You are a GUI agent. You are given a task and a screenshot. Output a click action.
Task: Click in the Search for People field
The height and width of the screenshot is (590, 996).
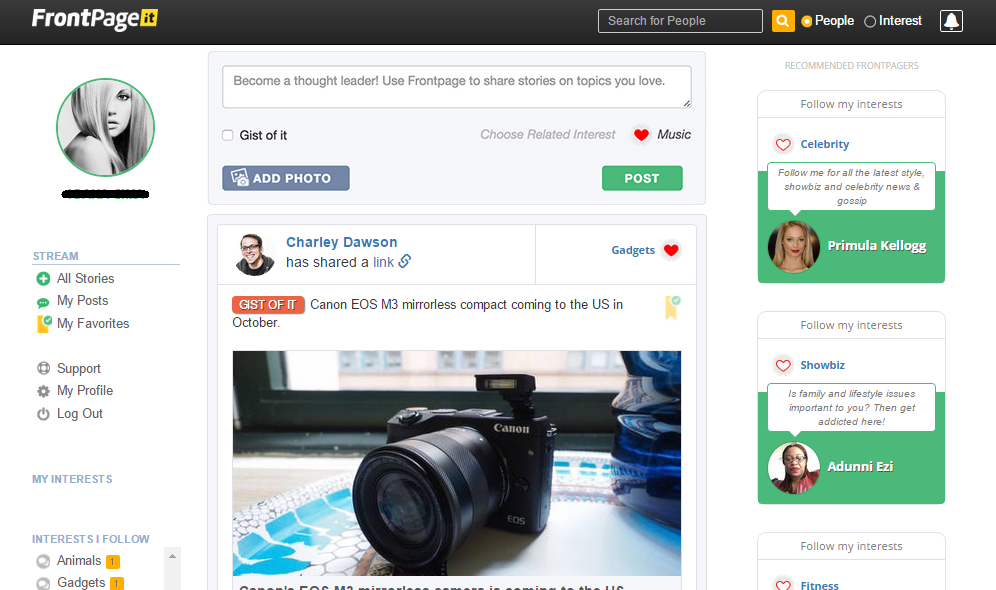(680, 21)
